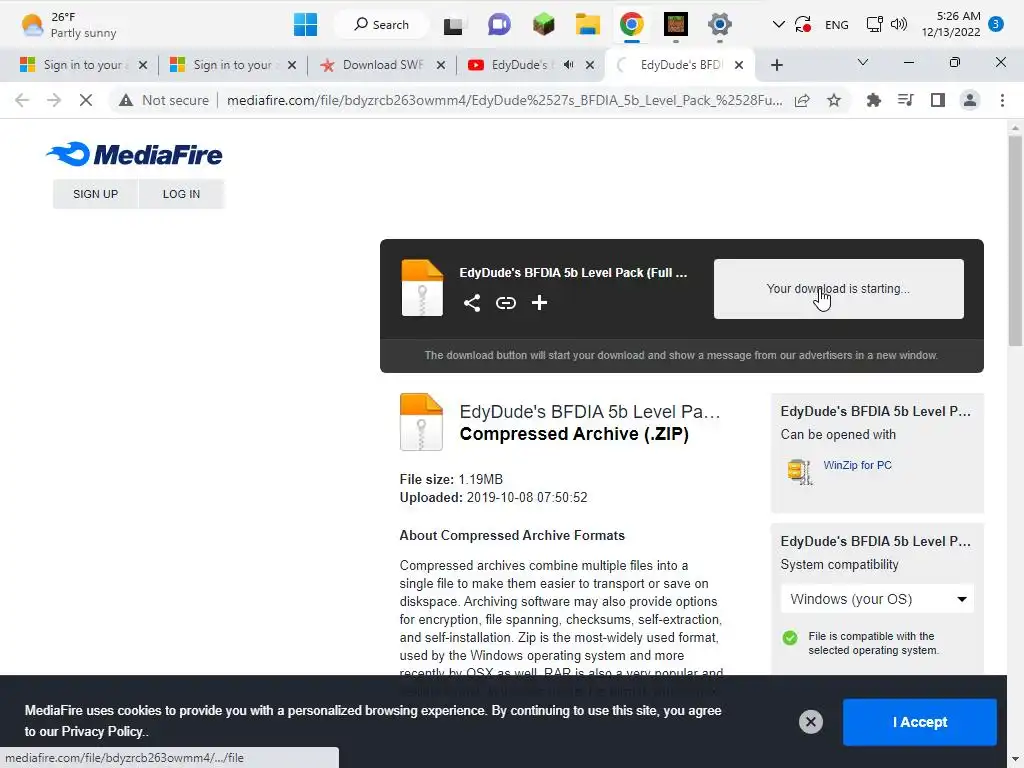Open Chrome three-dot menu
Viewport: 1024px width, 768px height.
tap(1002, 101)
